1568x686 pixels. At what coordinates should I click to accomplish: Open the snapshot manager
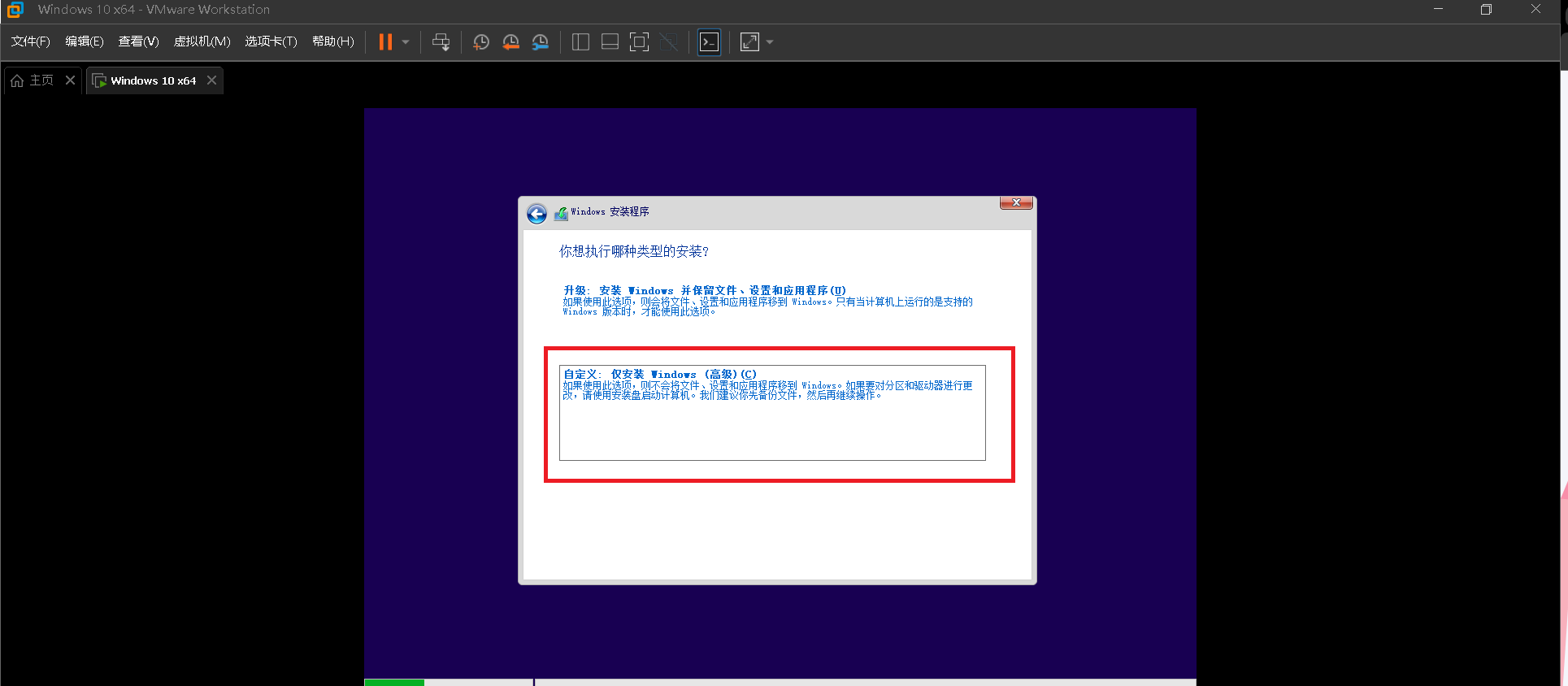(540, 42)
